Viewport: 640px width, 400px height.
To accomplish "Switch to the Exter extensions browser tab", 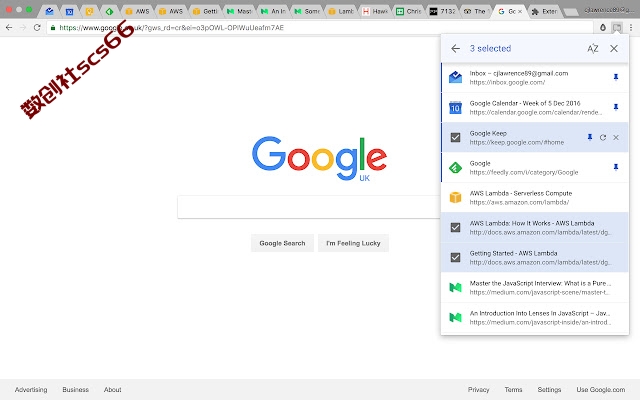I will point(544,11).
